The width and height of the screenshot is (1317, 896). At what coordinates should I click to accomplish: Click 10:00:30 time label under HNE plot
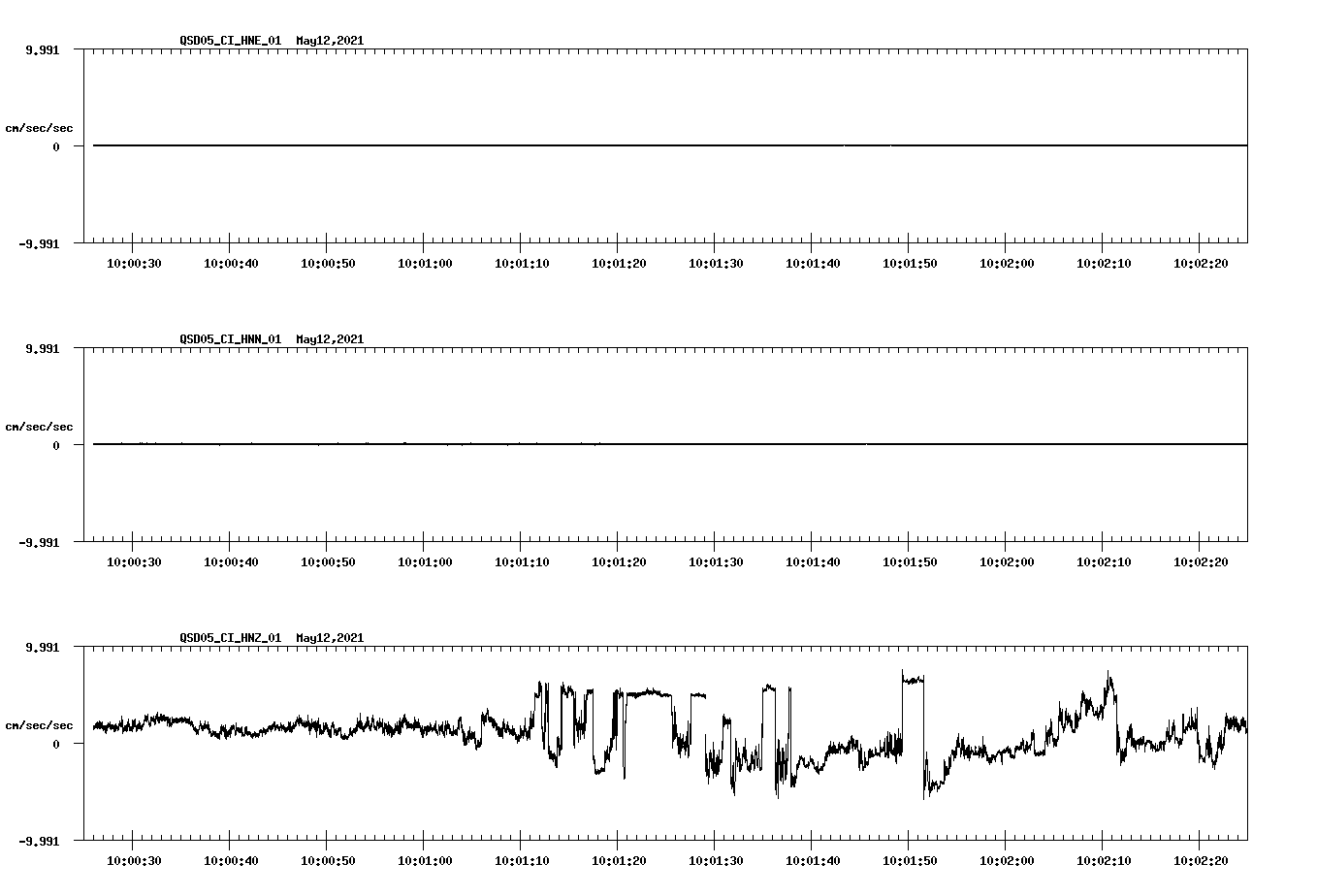click(x=134, y=264)
